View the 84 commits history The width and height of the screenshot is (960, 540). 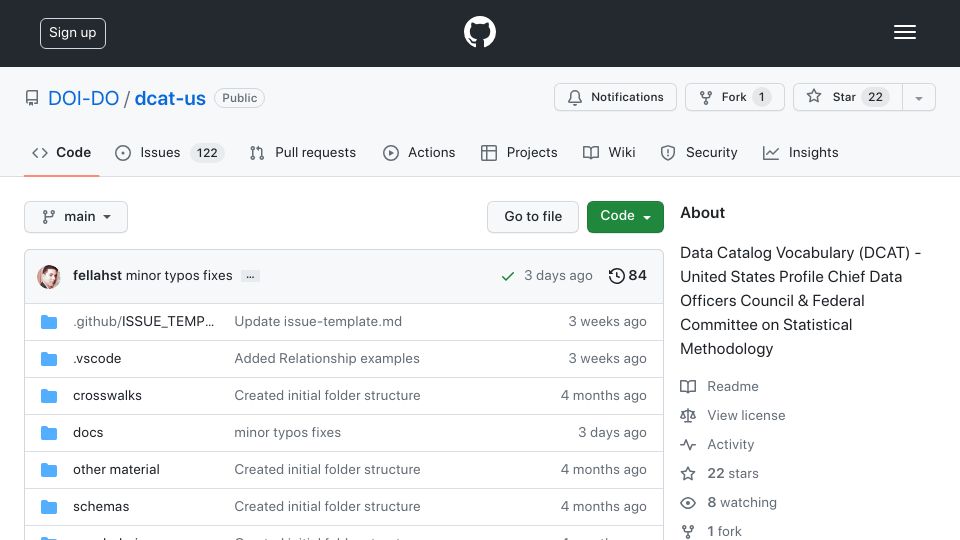[x=628, y=276]
